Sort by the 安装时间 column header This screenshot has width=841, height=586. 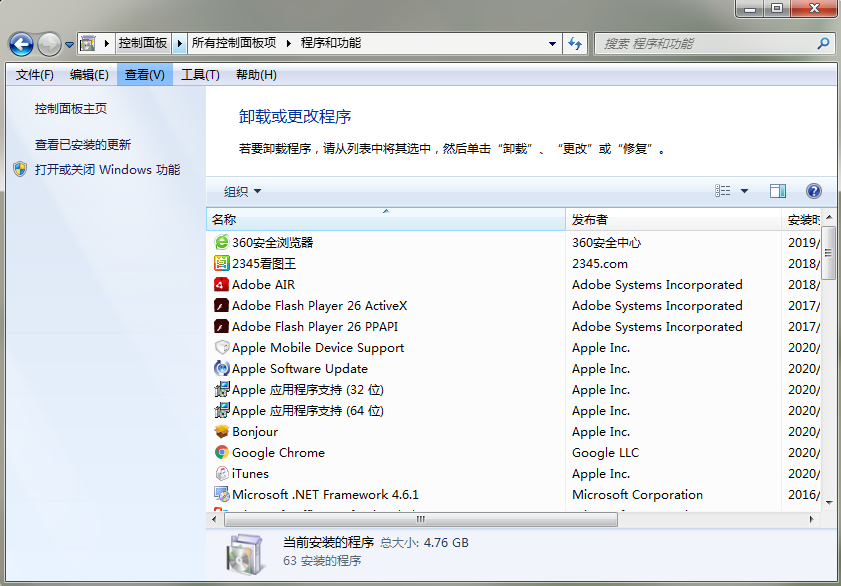(x=801, y=219)
